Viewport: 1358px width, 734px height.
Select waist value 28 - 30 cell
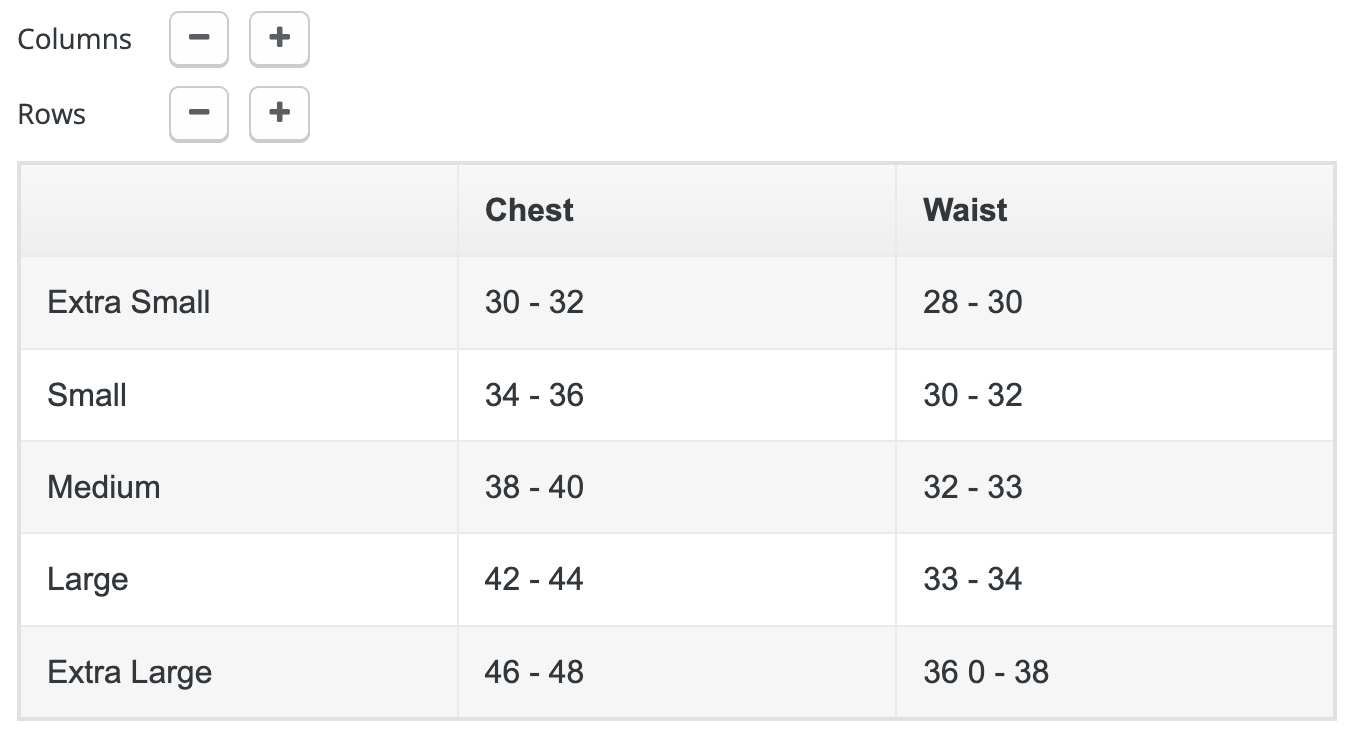point(1115,302)
